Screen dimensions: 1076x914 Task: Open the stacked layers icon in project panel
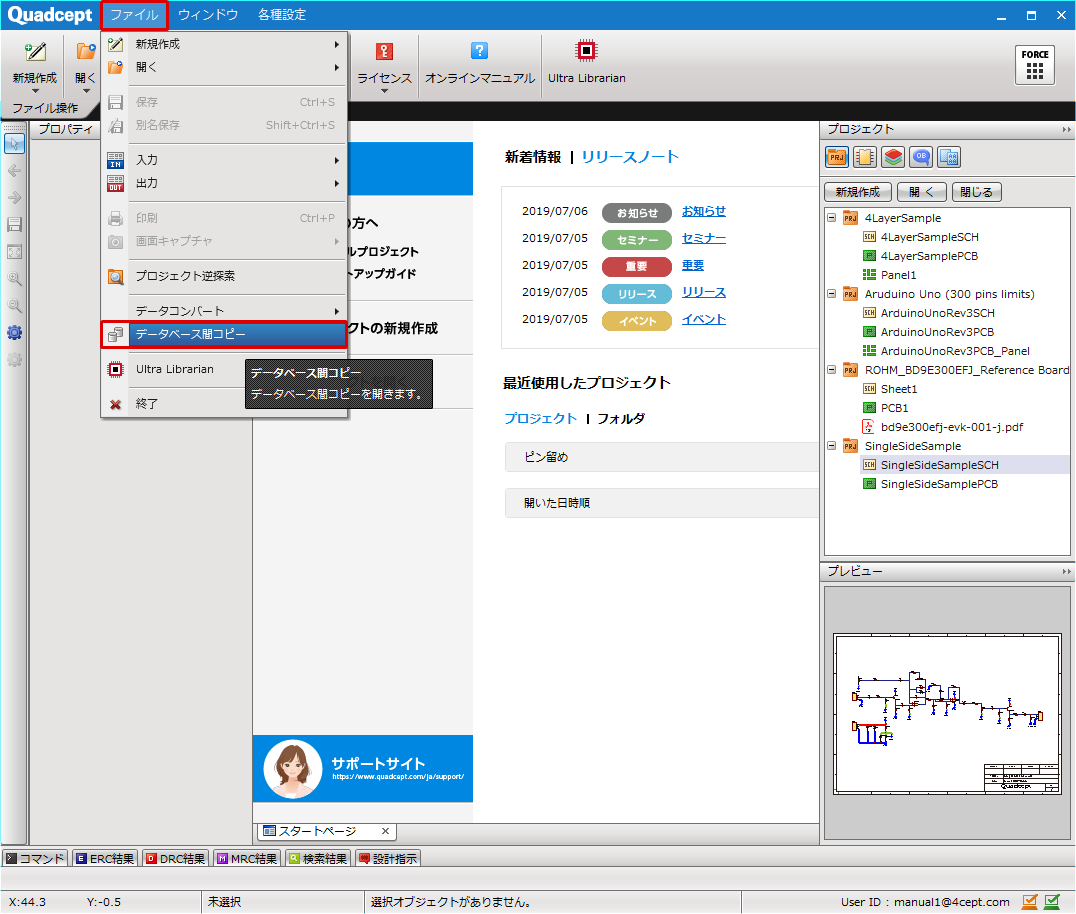point(893,157)
